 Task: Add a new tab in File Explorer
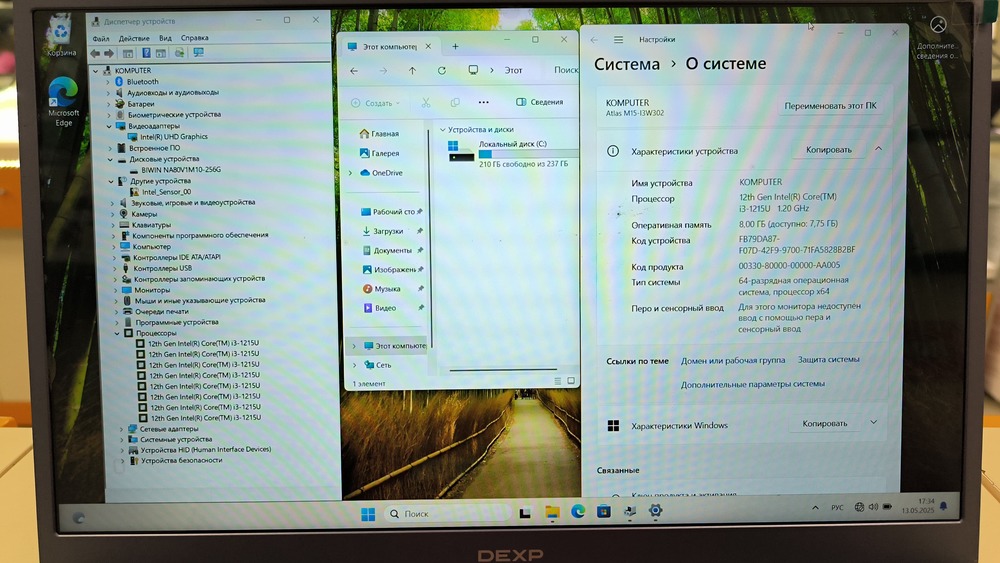click(x=455, y=46)
